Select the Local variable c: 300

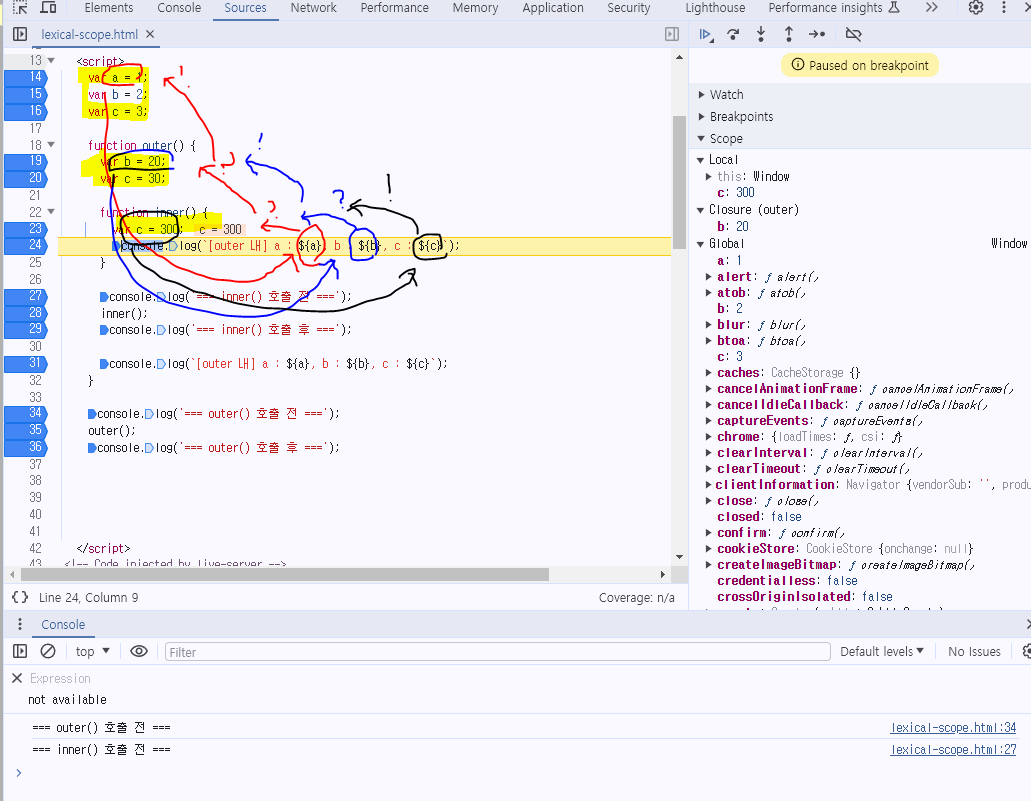point(736,193)
